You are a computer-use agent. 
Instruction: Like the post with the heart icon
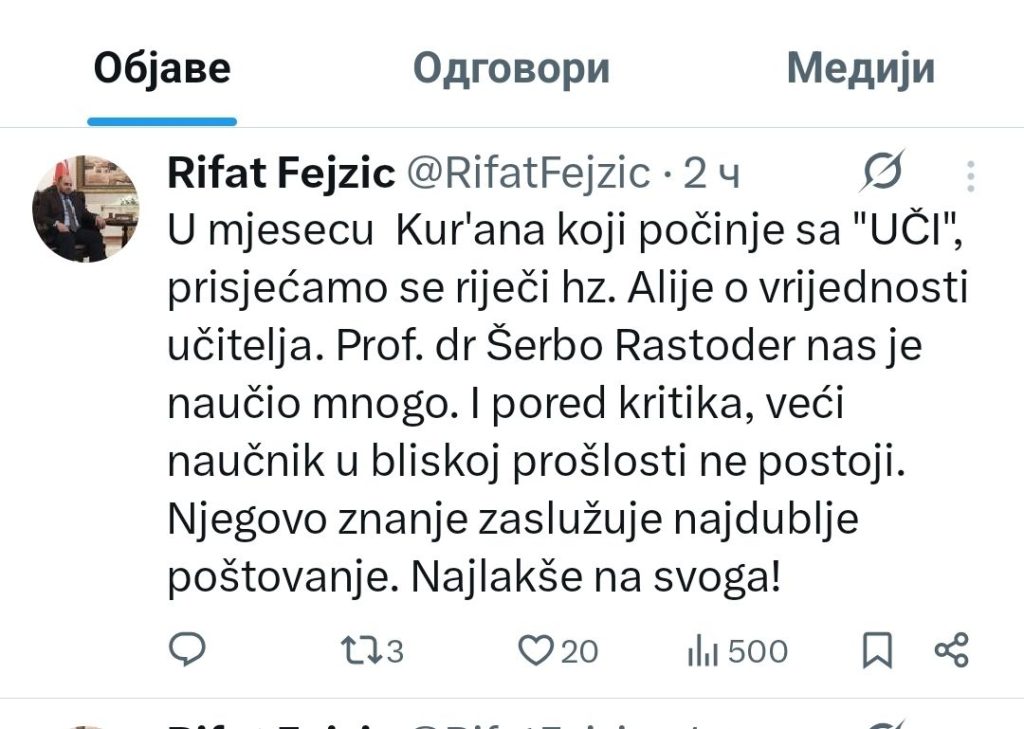coord(536,652)
